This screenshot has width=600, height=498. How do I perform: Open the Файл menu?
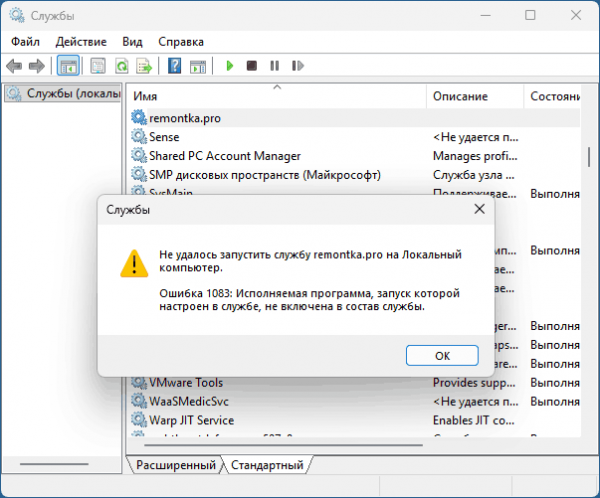[x=25, y=42]
